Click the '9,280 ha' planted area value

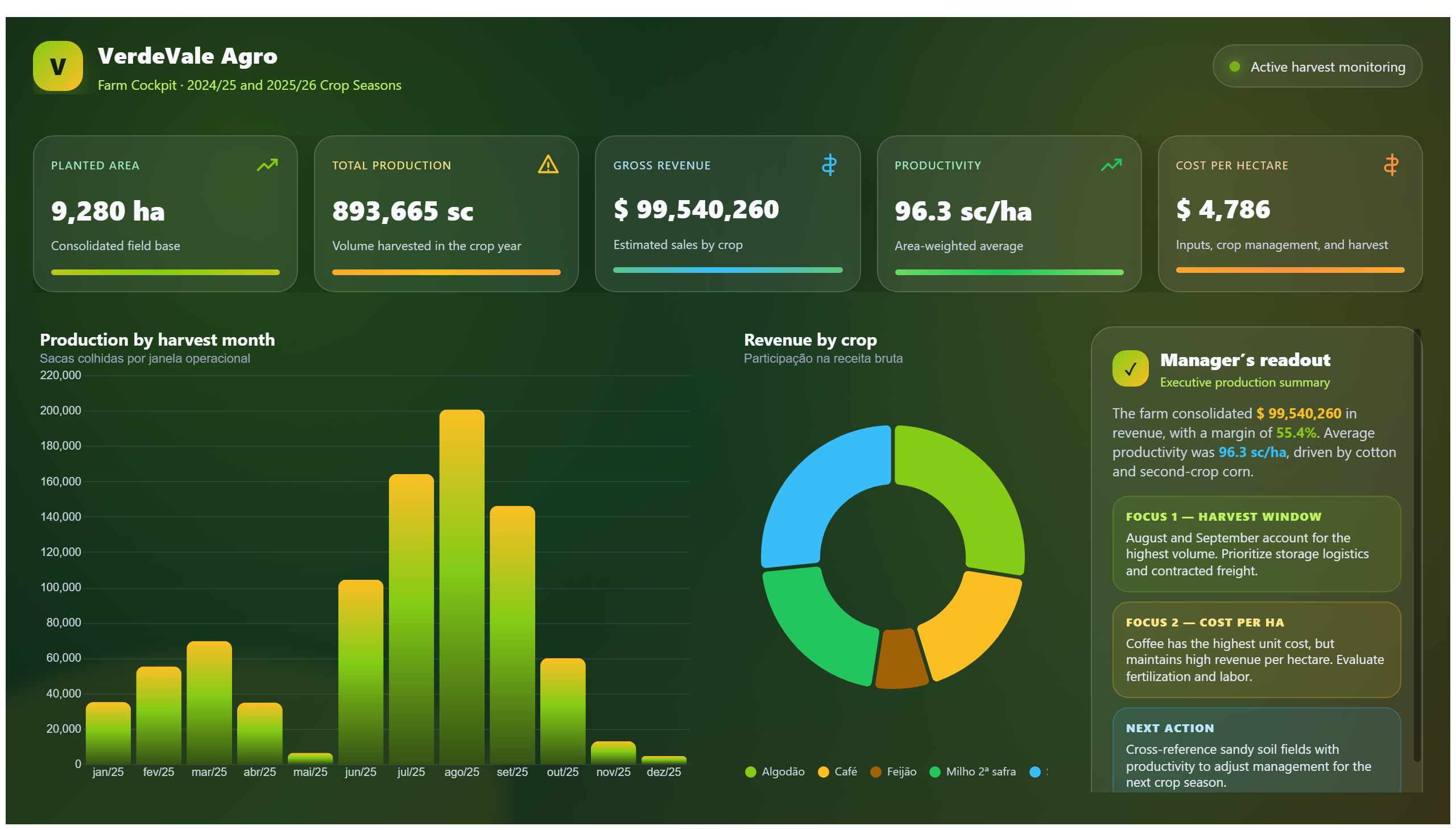[x=108, y=210]
